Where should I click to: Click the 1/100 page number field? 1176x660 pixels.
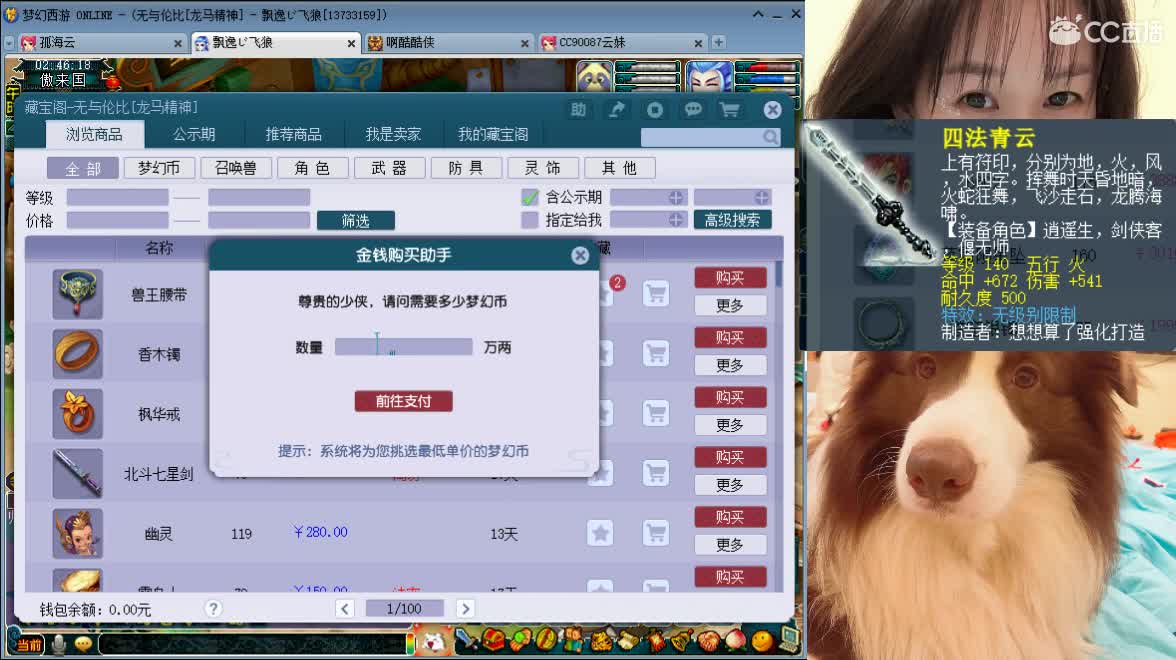[404, 608]
